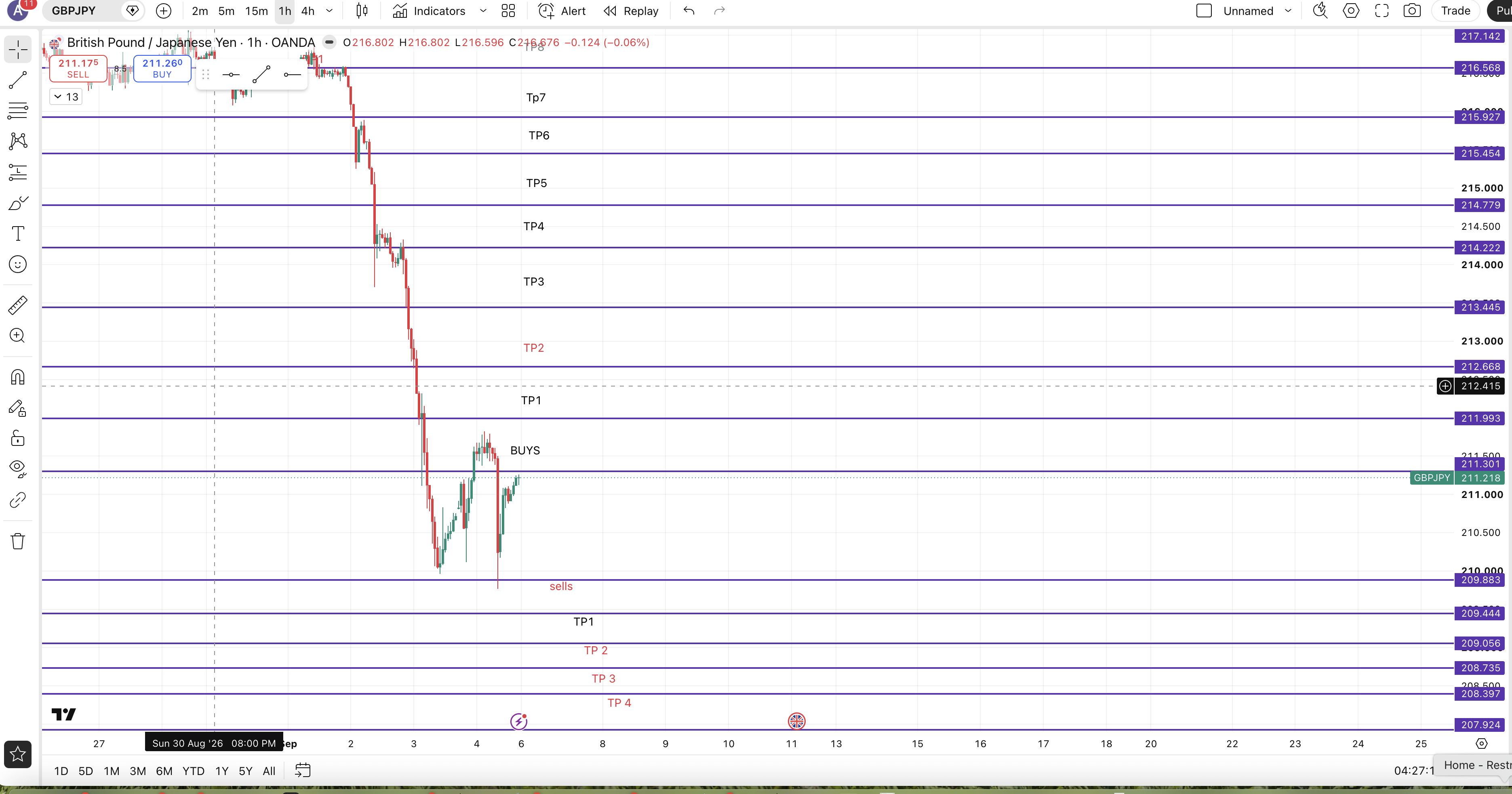The width and height of the screenshot is (1512, 794).
Task: Select the 1D date range
Action: click(61, 771)
